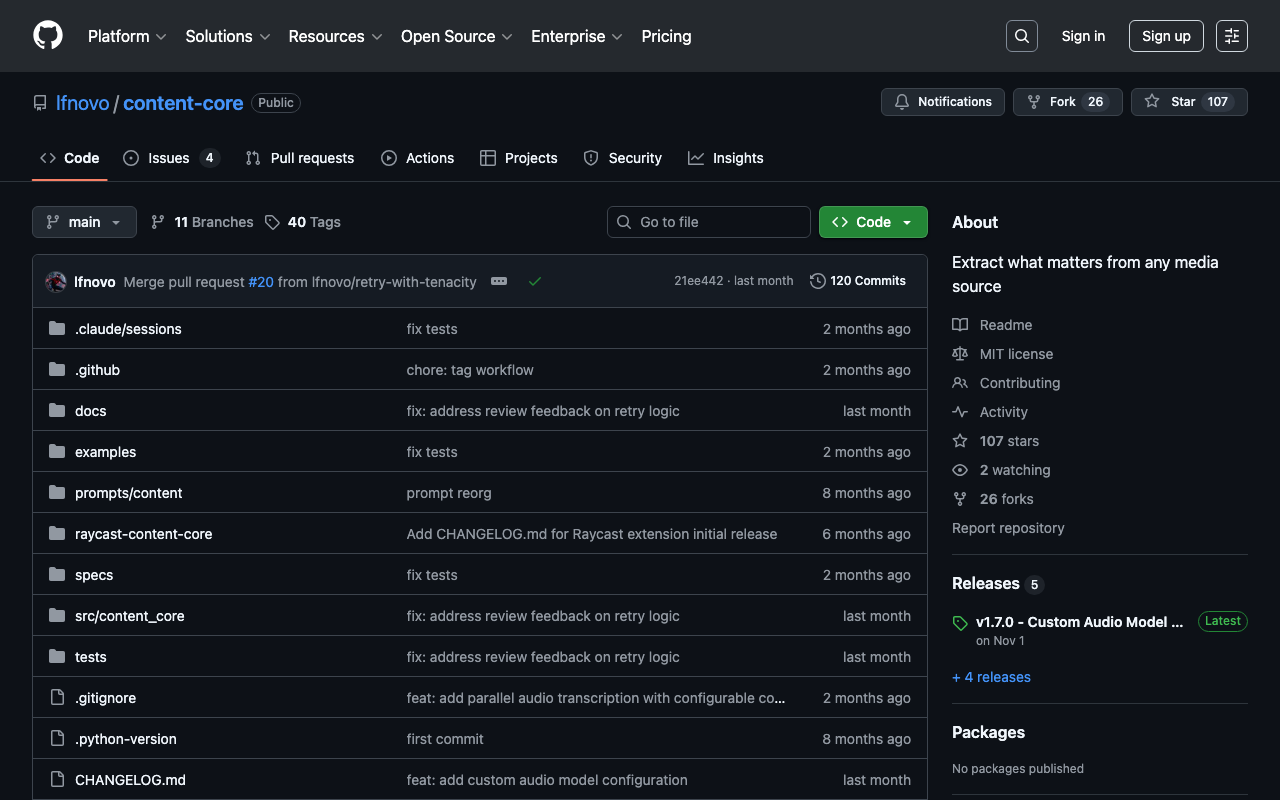Screen dimensions: 1280x800
Task: Expand the green Code dropdown button
Action: (872, 222)
